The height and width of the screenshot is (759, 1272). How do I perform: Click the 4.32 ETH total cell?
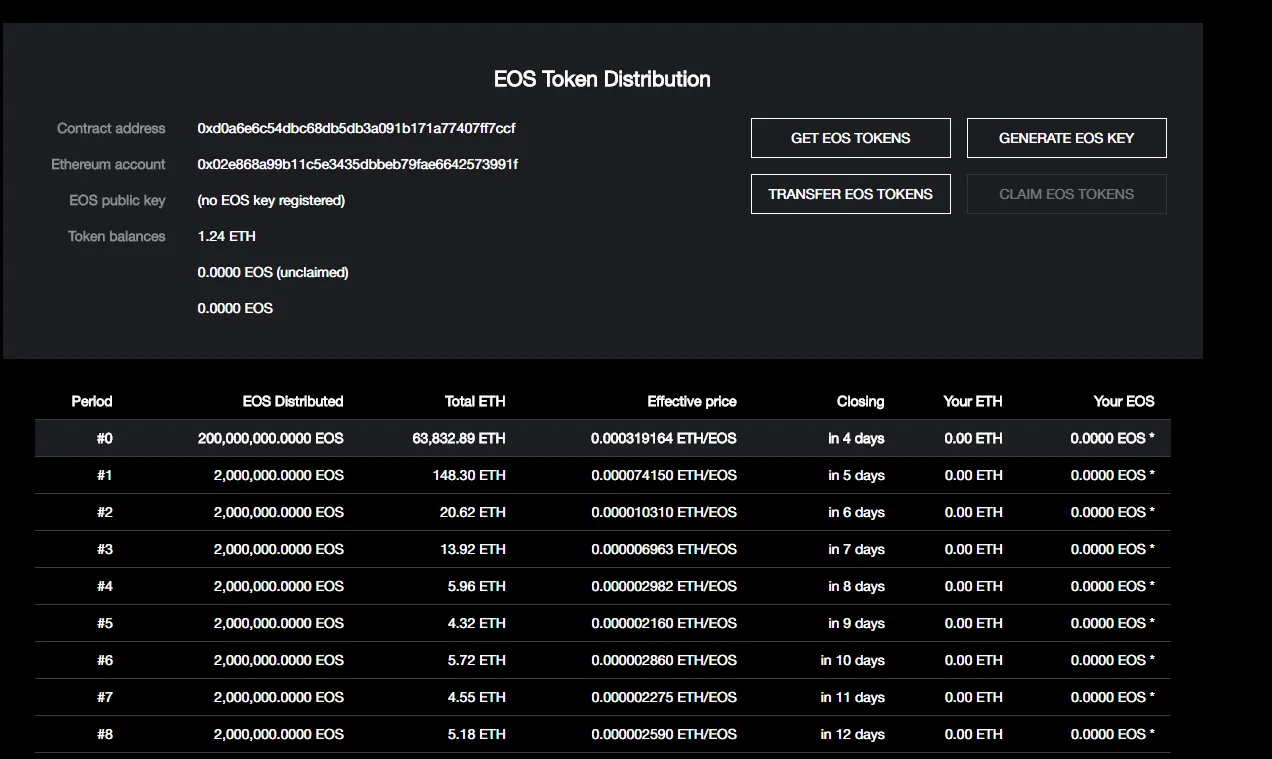[477, 623]
